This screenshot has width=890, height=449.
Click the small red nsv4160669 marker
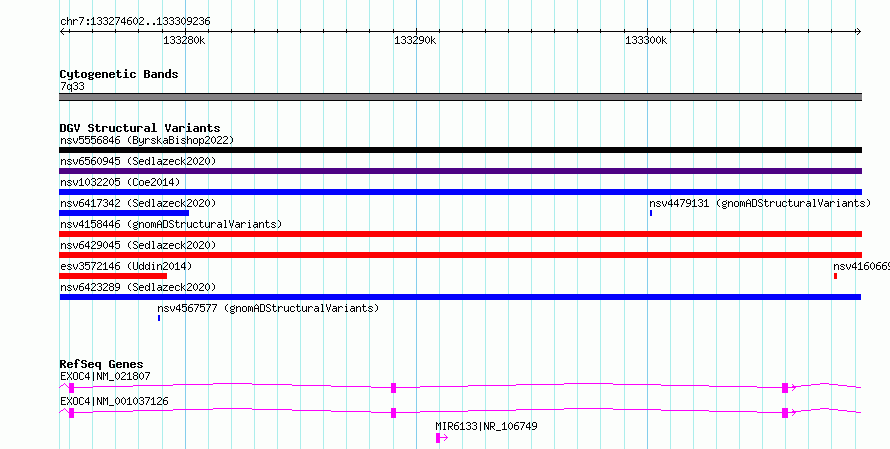[836, 276]
